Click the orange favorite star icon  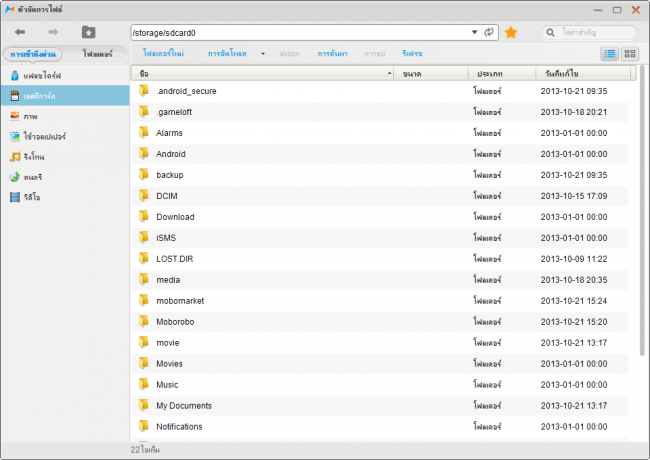pos(511,32)
